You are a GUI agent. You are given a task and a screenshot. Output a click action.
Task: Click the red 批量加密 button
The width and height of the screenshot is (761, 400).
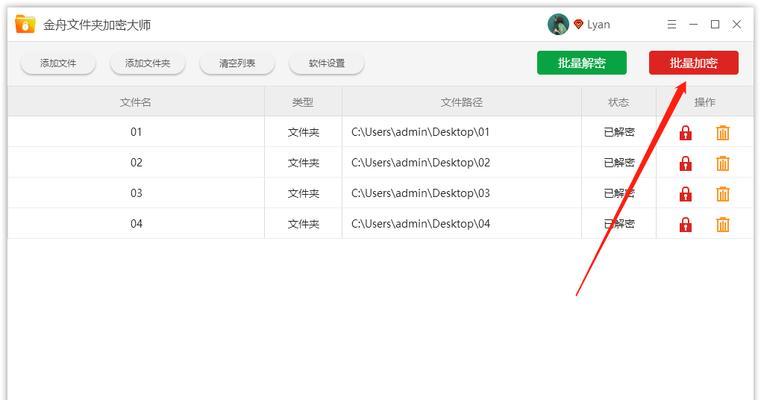click(x=694, y=63)
